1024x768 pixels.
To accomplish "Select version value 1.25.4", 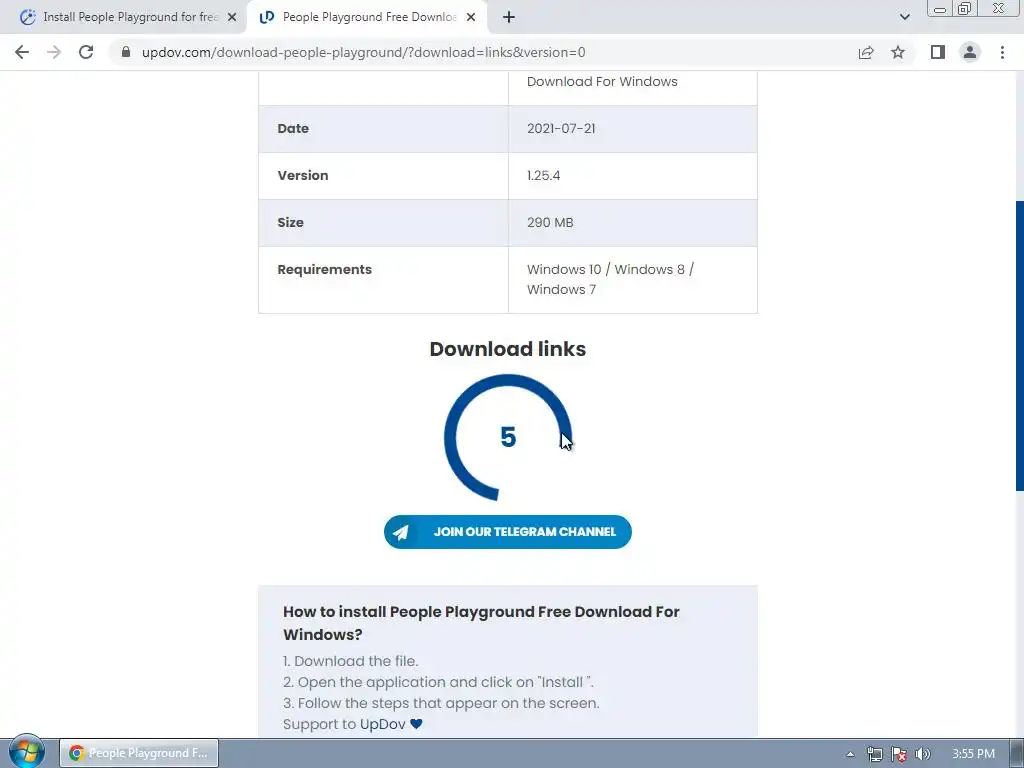I will pos(543,176).
